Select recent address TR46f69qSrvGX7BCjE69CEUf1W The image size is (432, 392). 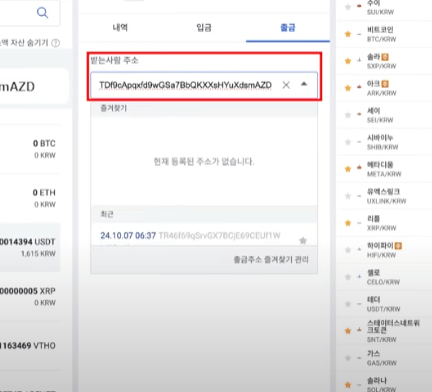coord(220,236)
